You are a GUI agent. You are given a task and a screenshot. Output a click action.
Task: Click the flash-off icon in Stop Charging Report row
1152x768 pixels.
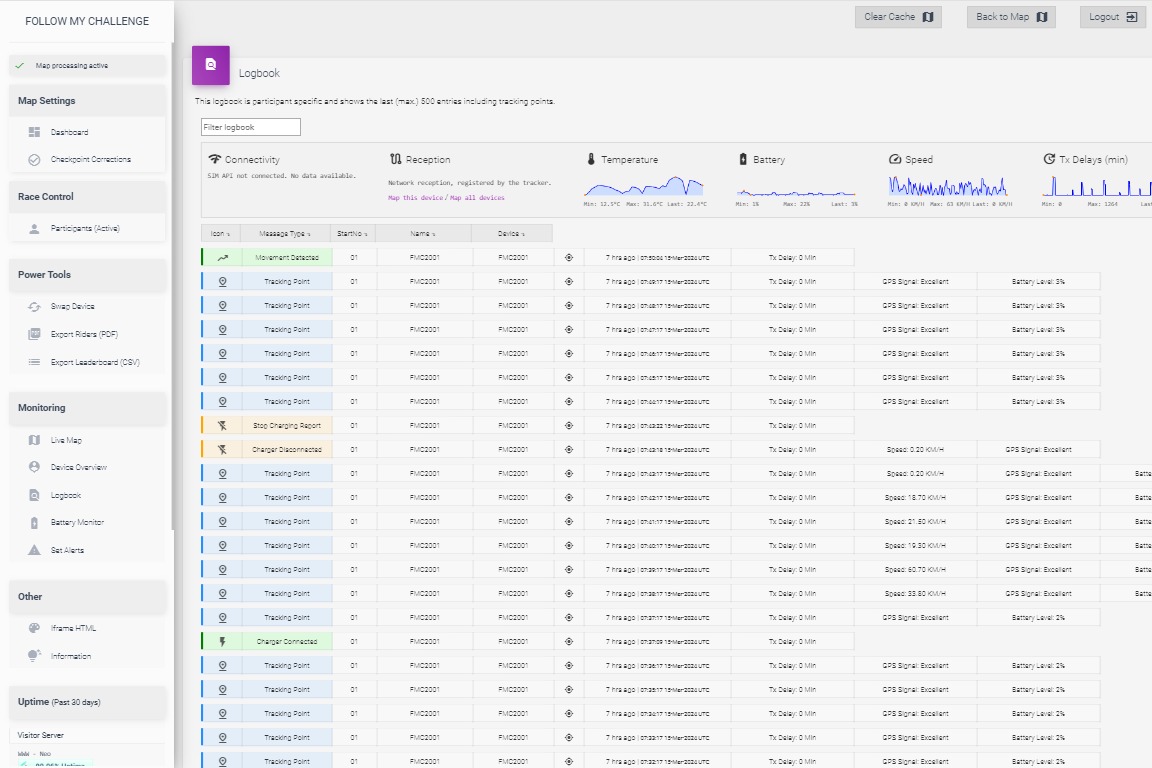223,426
